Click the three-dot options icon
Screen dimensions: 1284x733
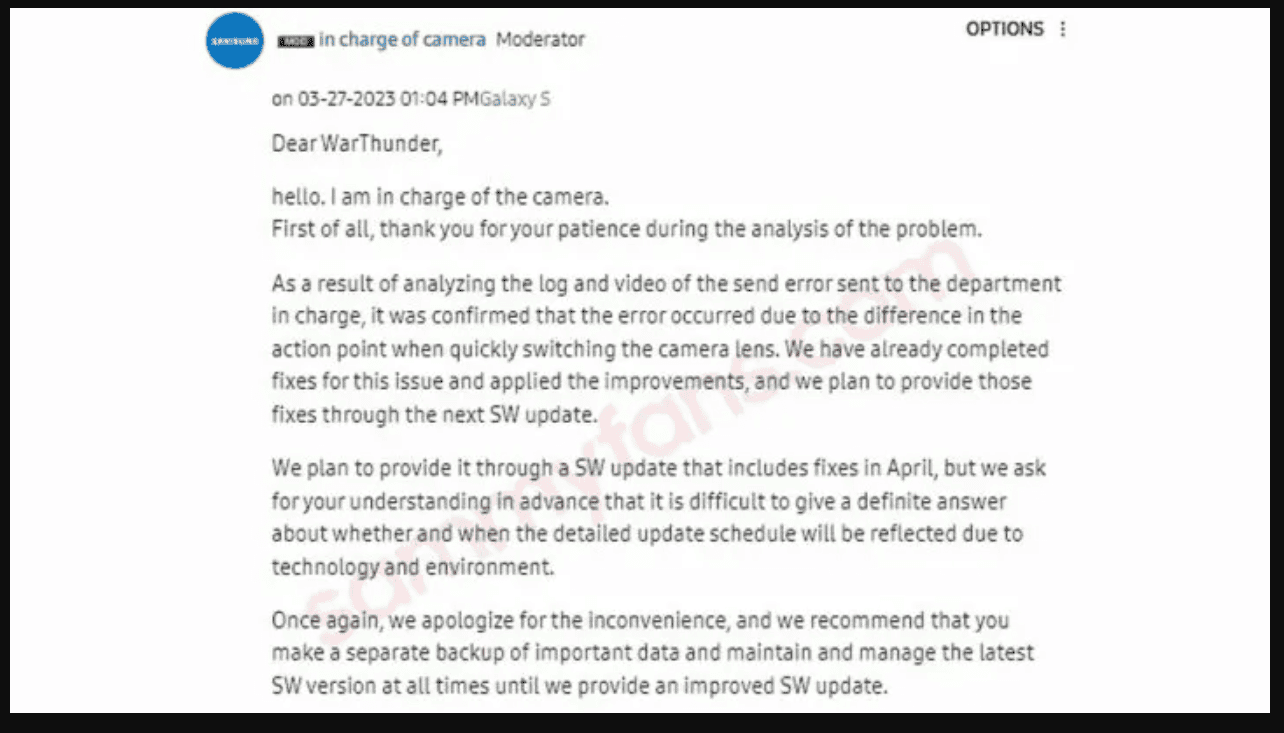click(1062, 30)
